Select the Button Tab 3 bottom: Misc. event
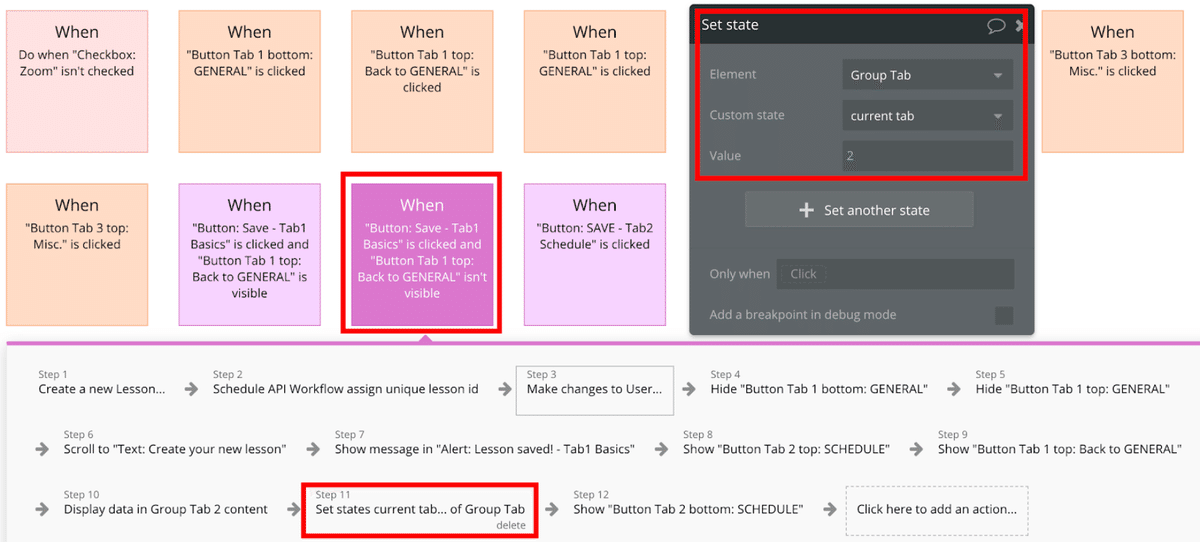 point(1112,82)
